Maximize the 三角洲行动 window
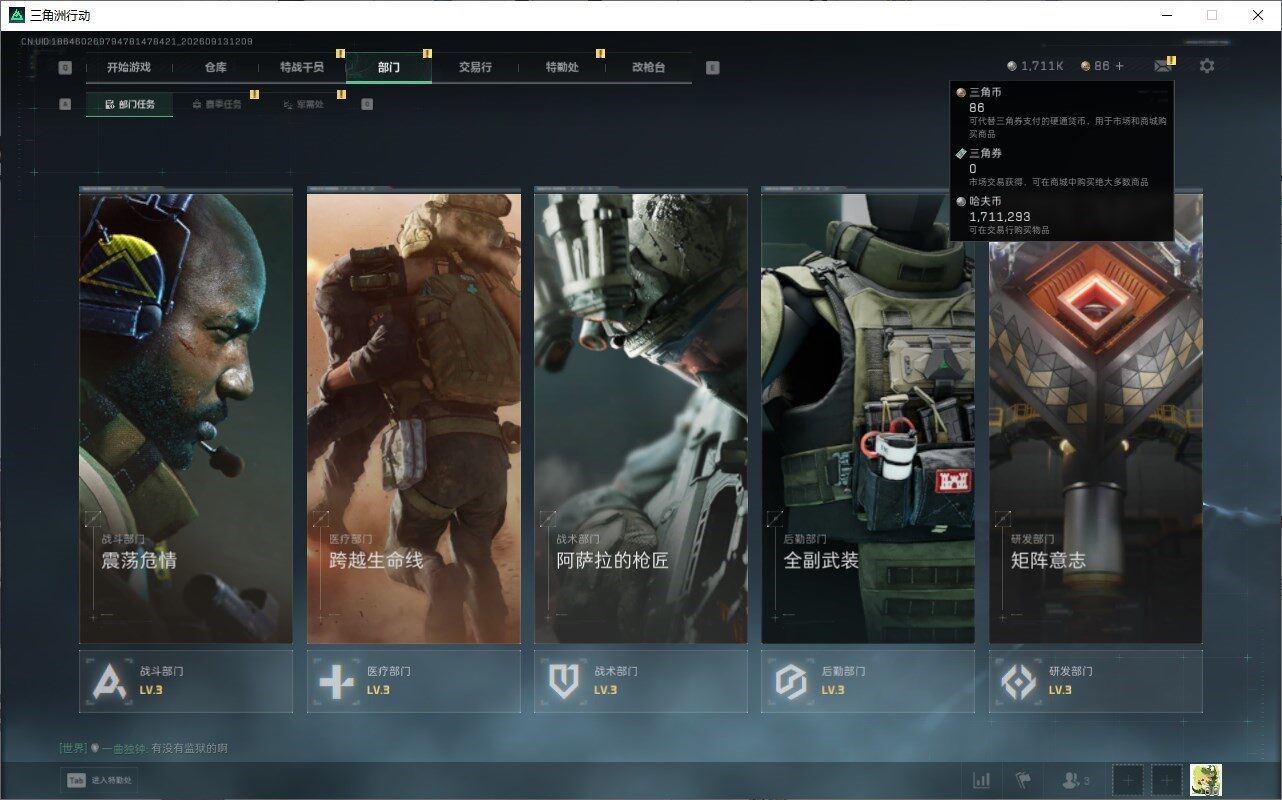1282x800 pixels. [1212, 15]
